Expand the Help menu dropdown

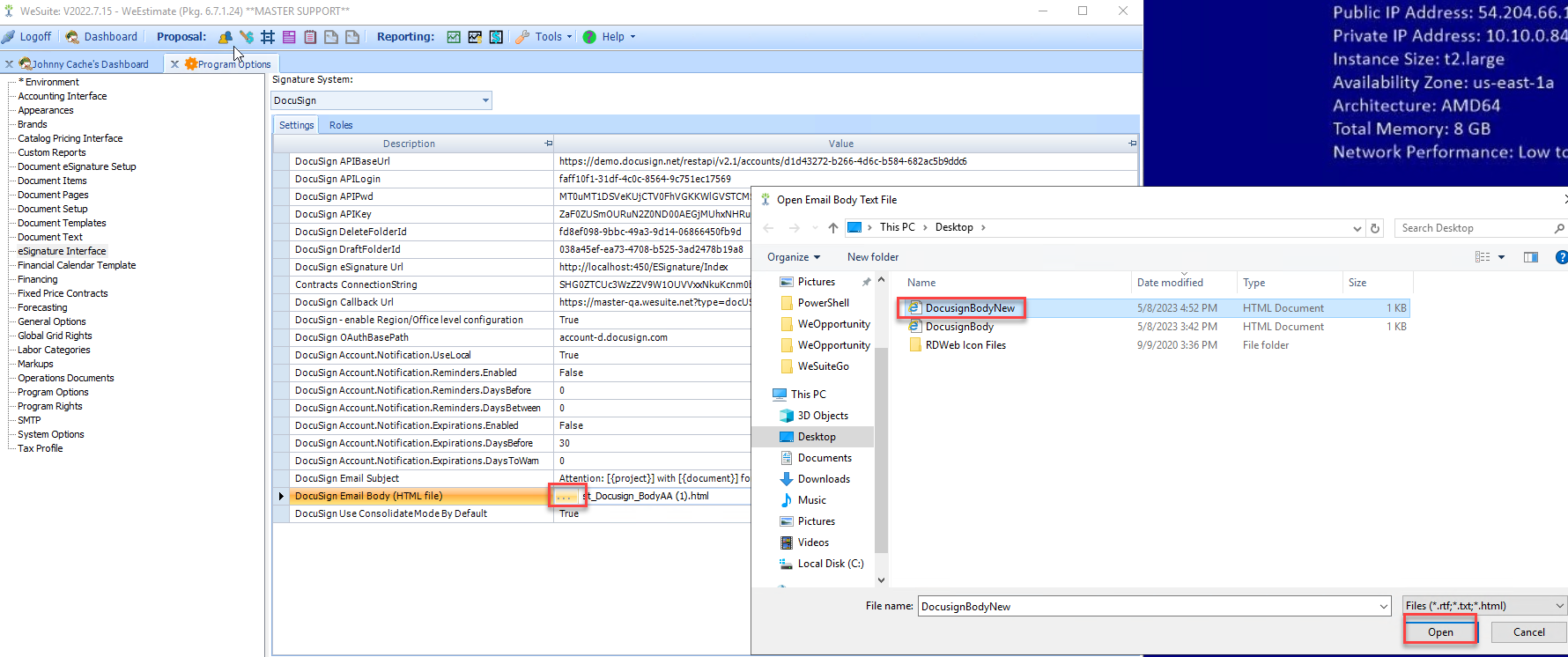pos(632,37)
